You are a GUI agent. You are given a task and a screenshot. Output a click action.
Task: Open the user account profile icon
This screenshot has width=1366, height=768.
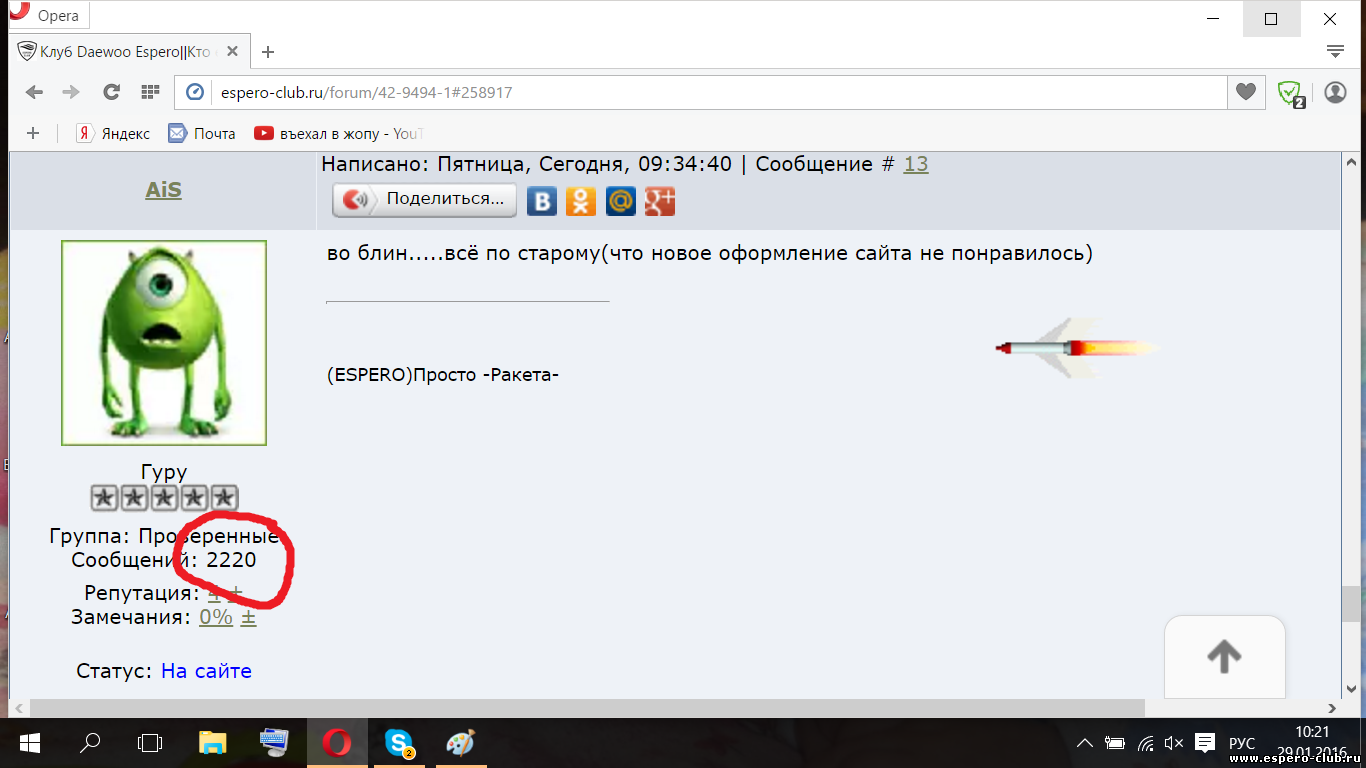[1335, 92]
